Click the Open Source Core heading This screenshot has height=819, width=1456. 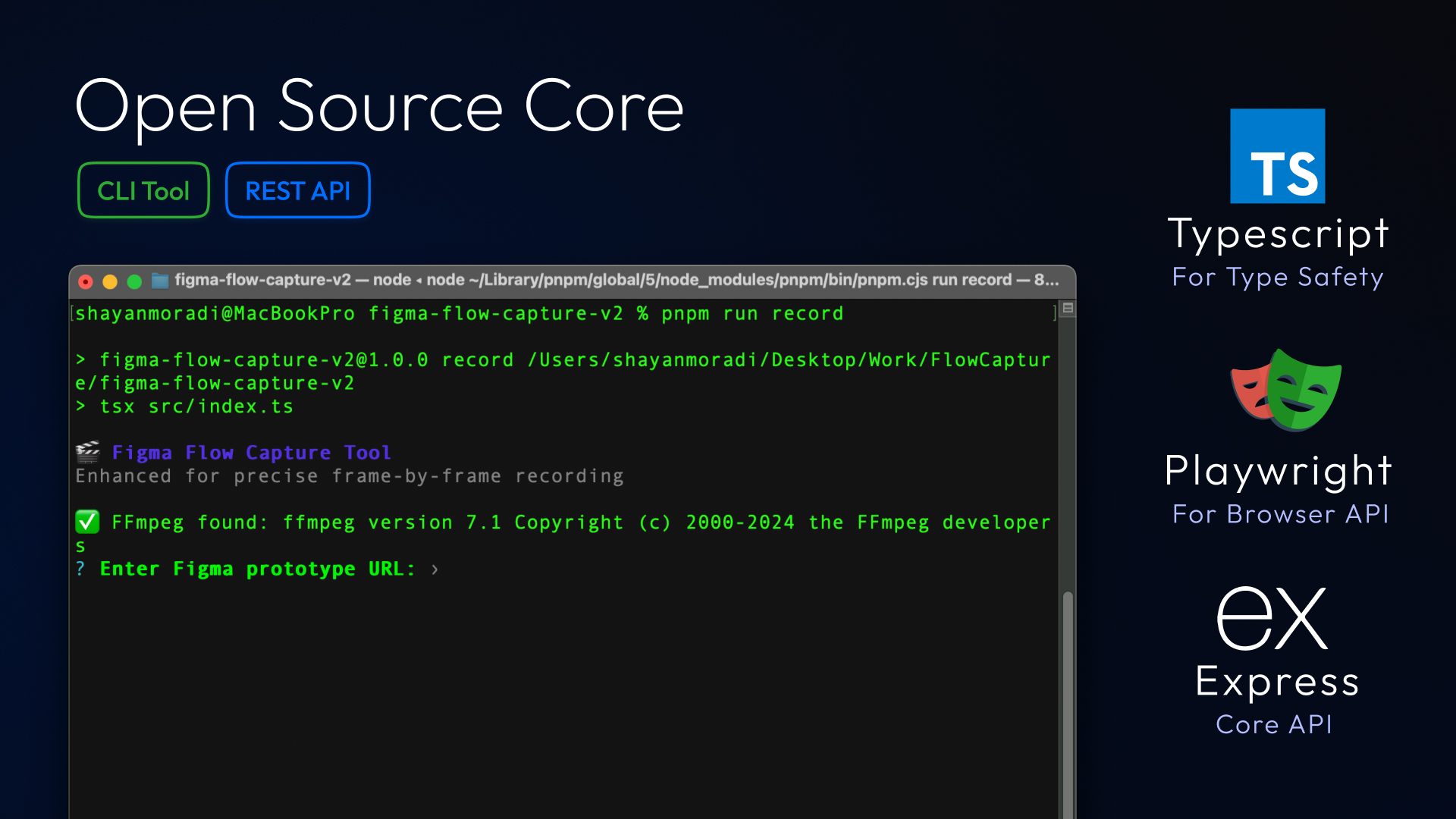pos(379,107)
